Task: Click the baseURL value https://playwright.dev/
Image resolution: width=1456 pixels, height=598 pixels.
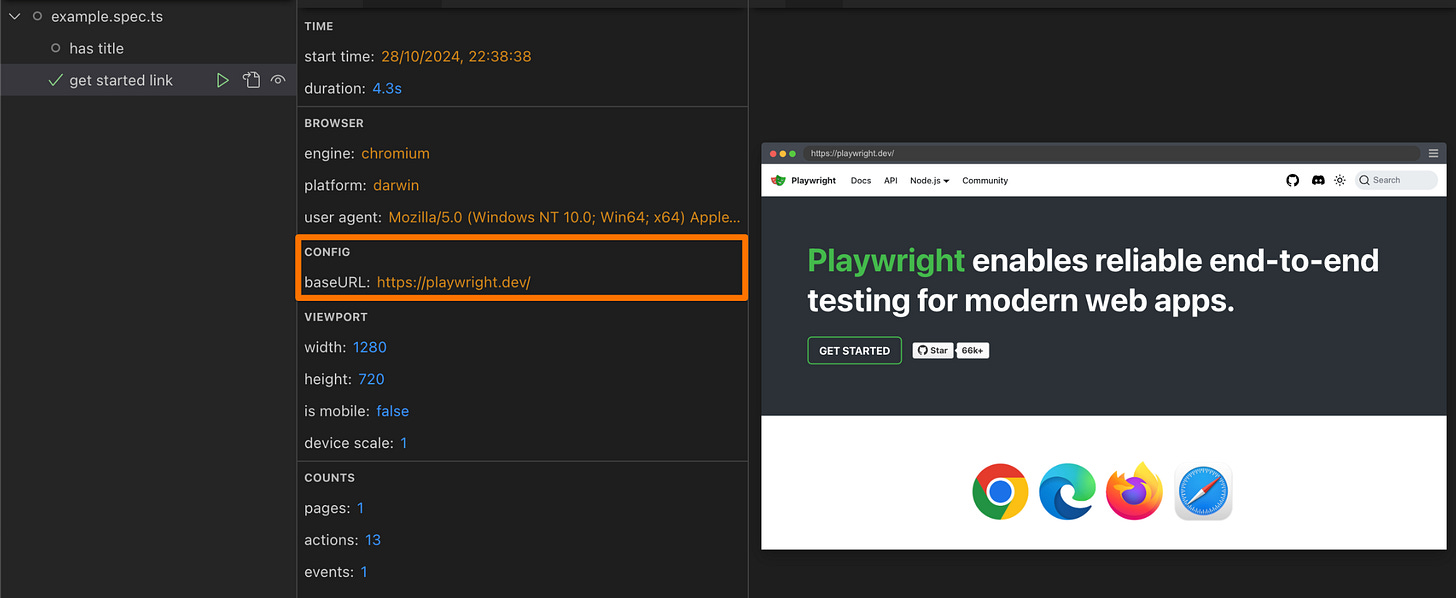Action: 453,283
